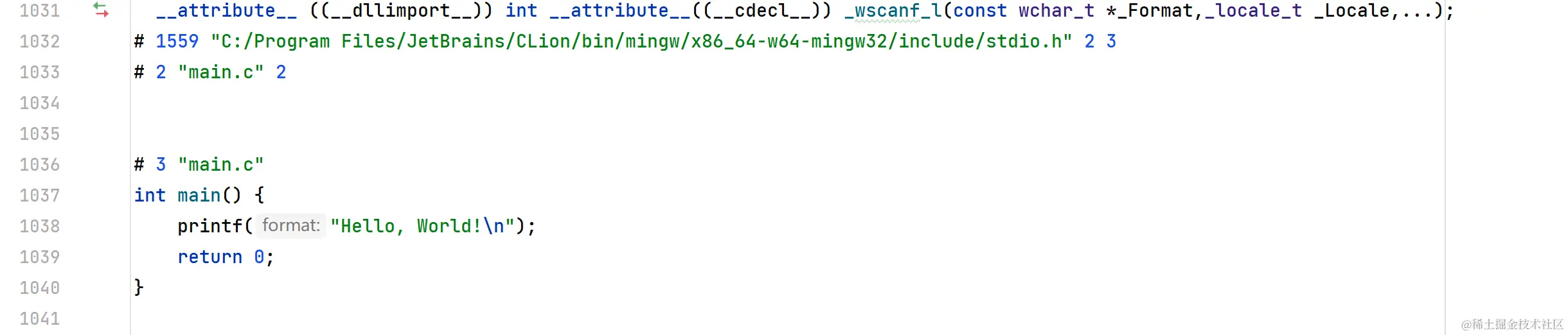Viewport: 1568px width, 335px height.
Task: Click line number 1037 in gutter
Action: pos(40,195)
